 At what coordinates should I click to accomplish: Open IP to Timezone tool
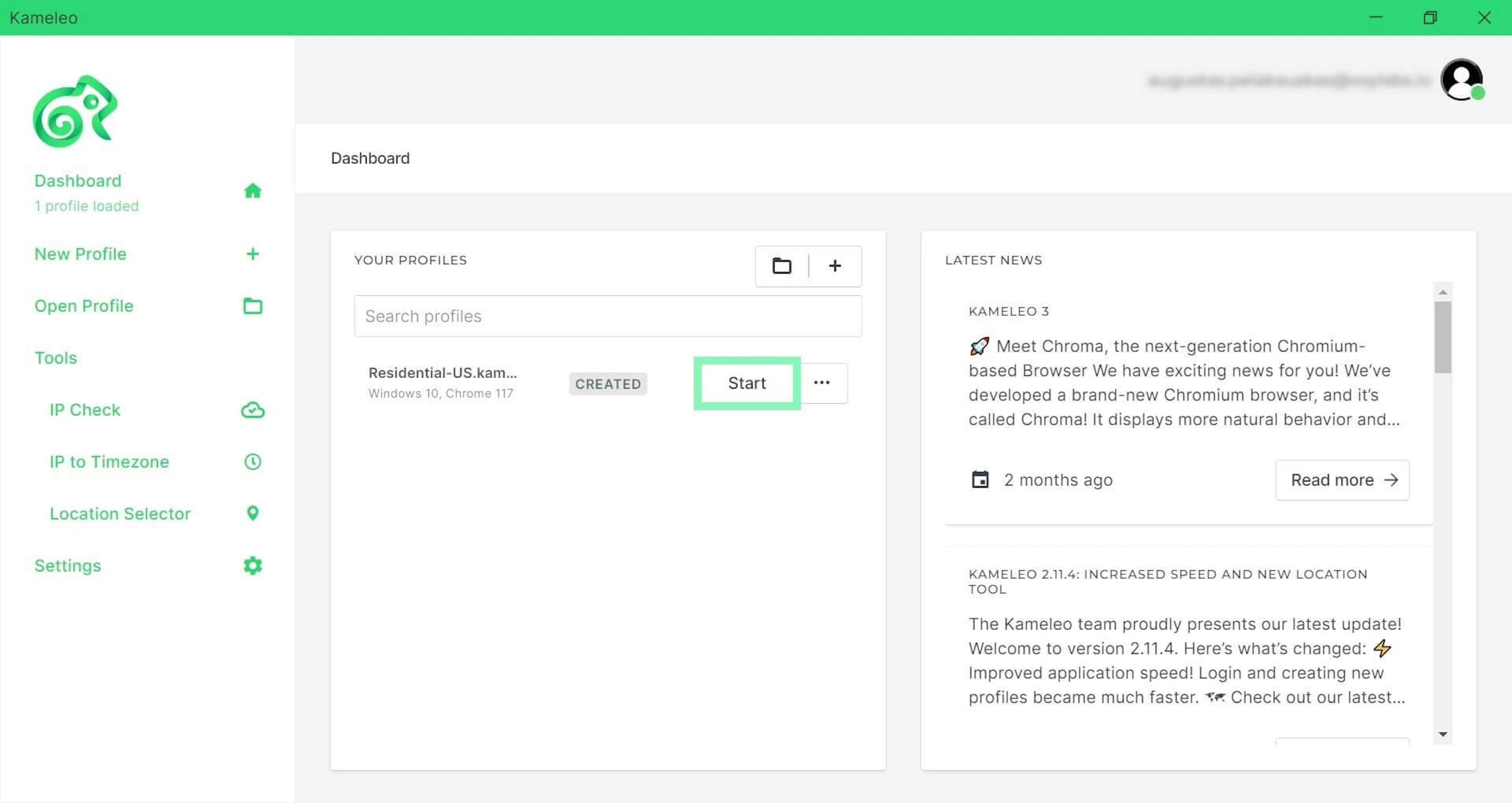tap(109, 462)
